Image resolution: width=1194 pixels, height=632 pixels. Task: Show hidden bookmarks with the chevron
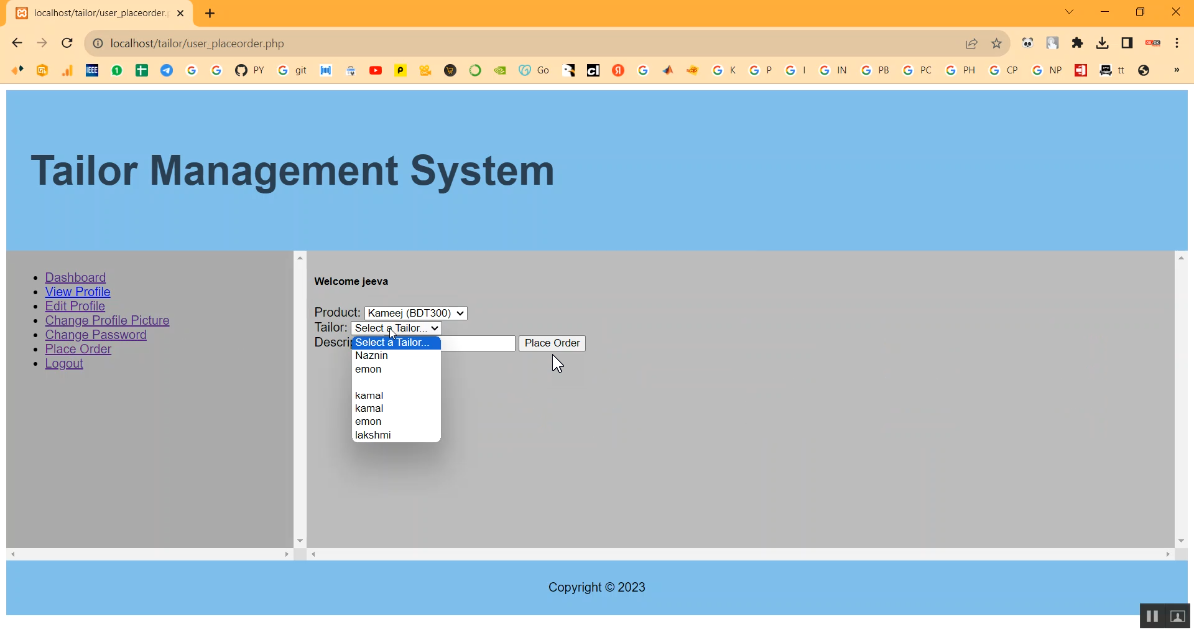pyautogui.click(x=1176, y=71)
